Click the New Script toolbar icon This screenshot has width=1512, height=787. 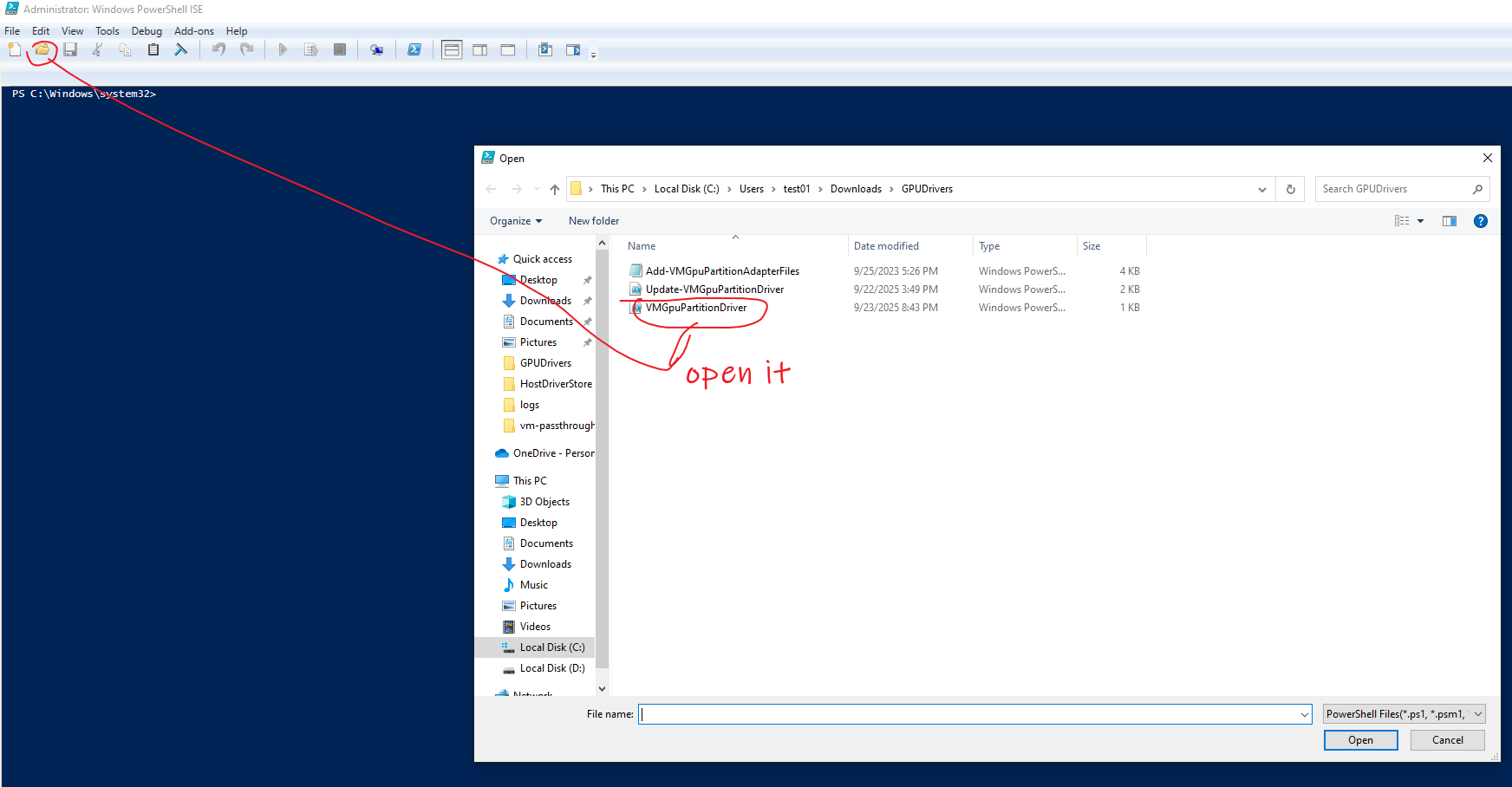(15, 49)
